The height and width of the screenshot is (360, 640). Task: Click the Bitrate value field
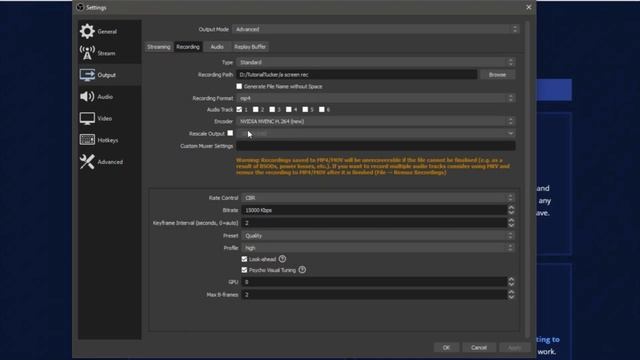374,210
